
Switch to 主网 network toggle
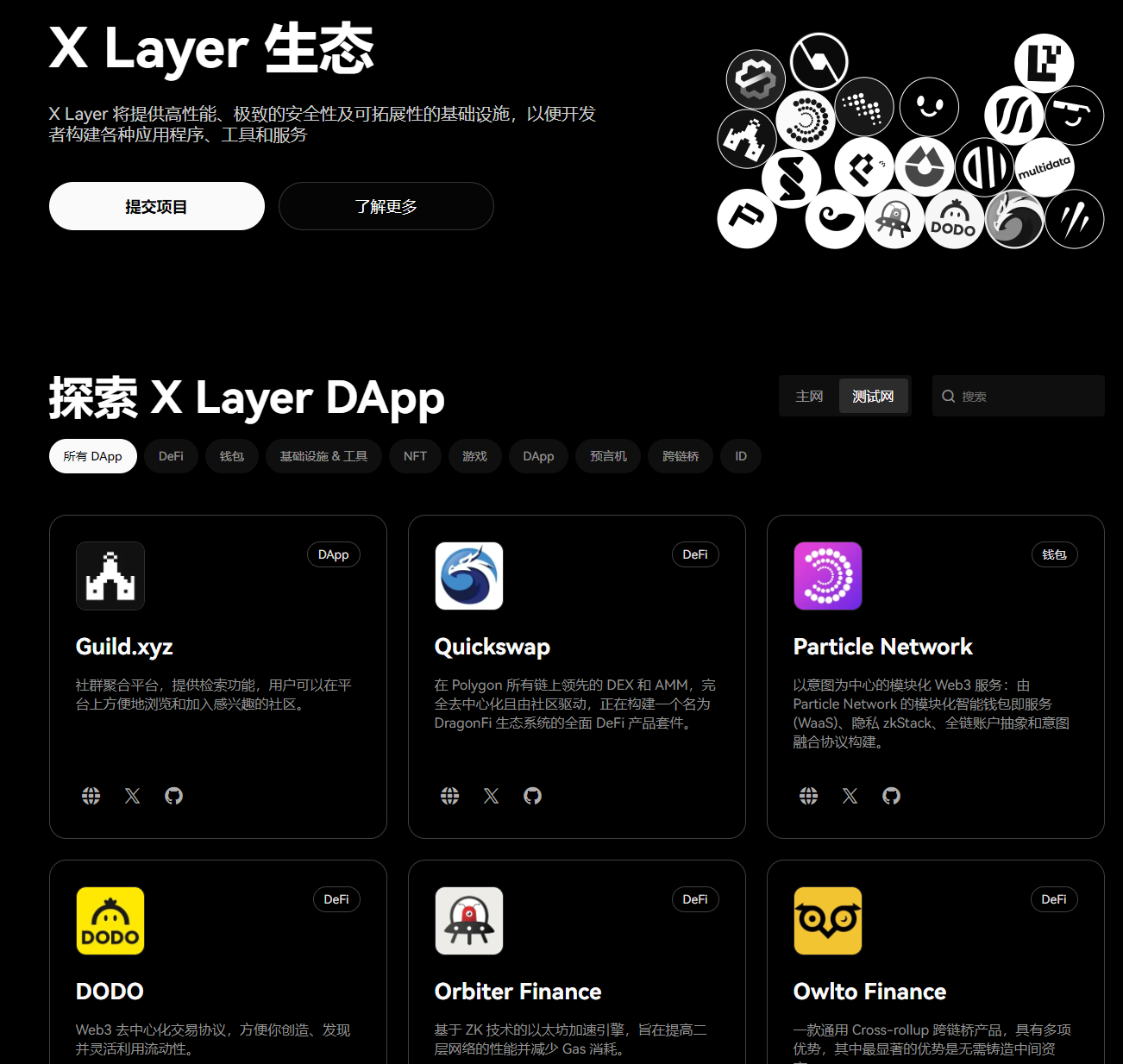coord(809,397)
